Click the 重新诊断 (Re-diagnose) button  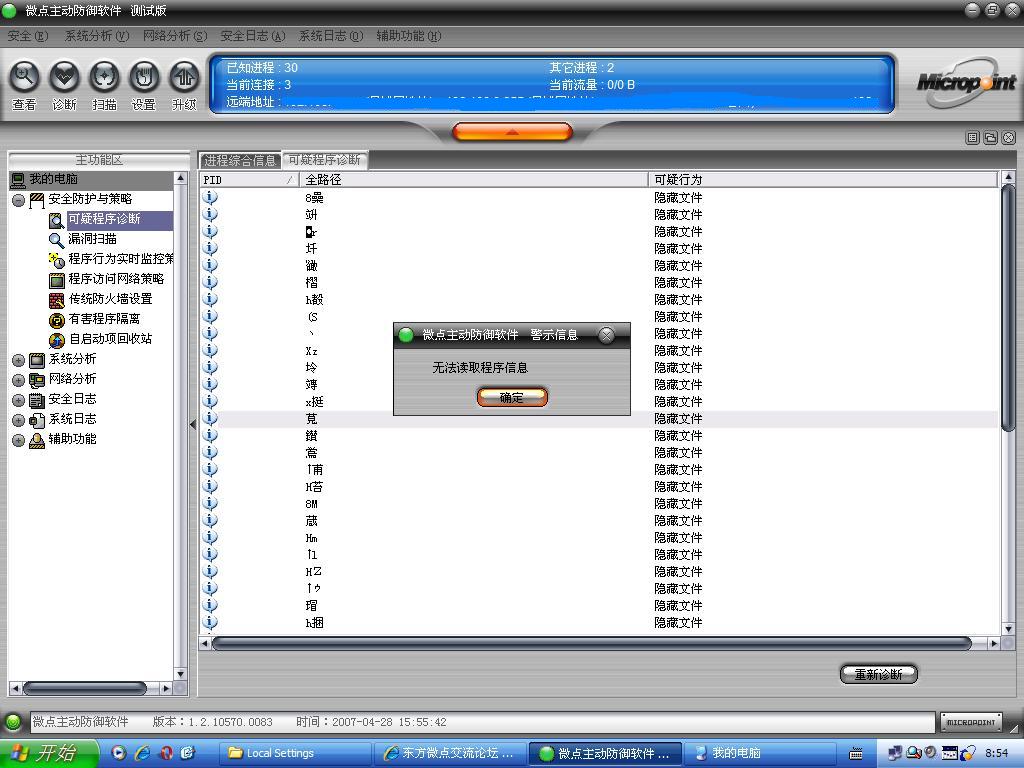[878, 674]
